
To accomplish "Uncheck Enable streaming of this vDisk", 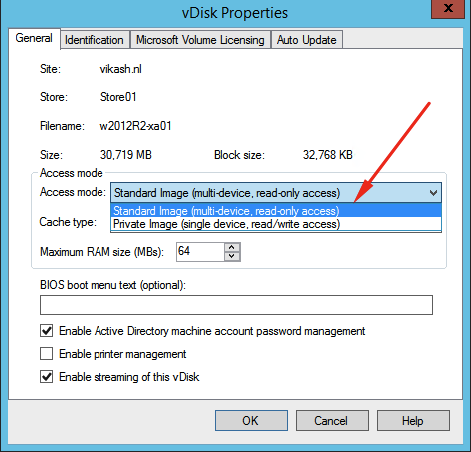I will 46,377.
